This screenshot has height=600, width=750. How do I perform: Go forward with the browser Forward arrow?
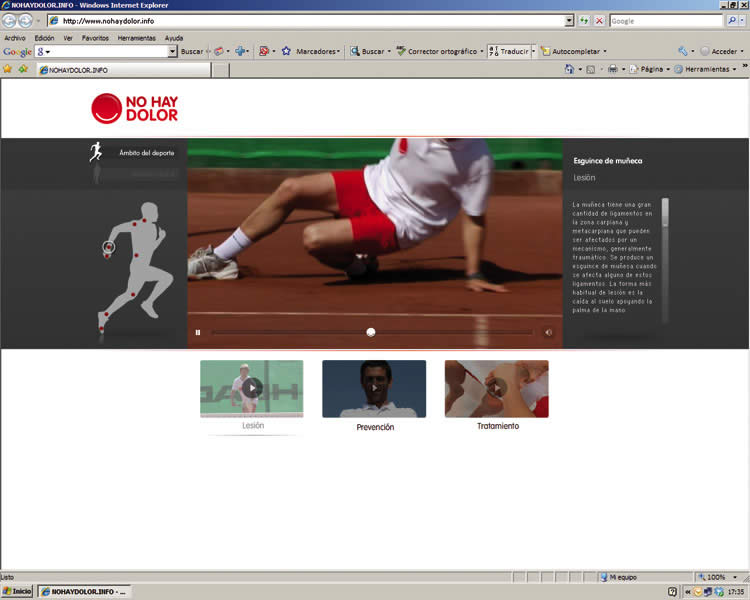[x=25, y=21]
